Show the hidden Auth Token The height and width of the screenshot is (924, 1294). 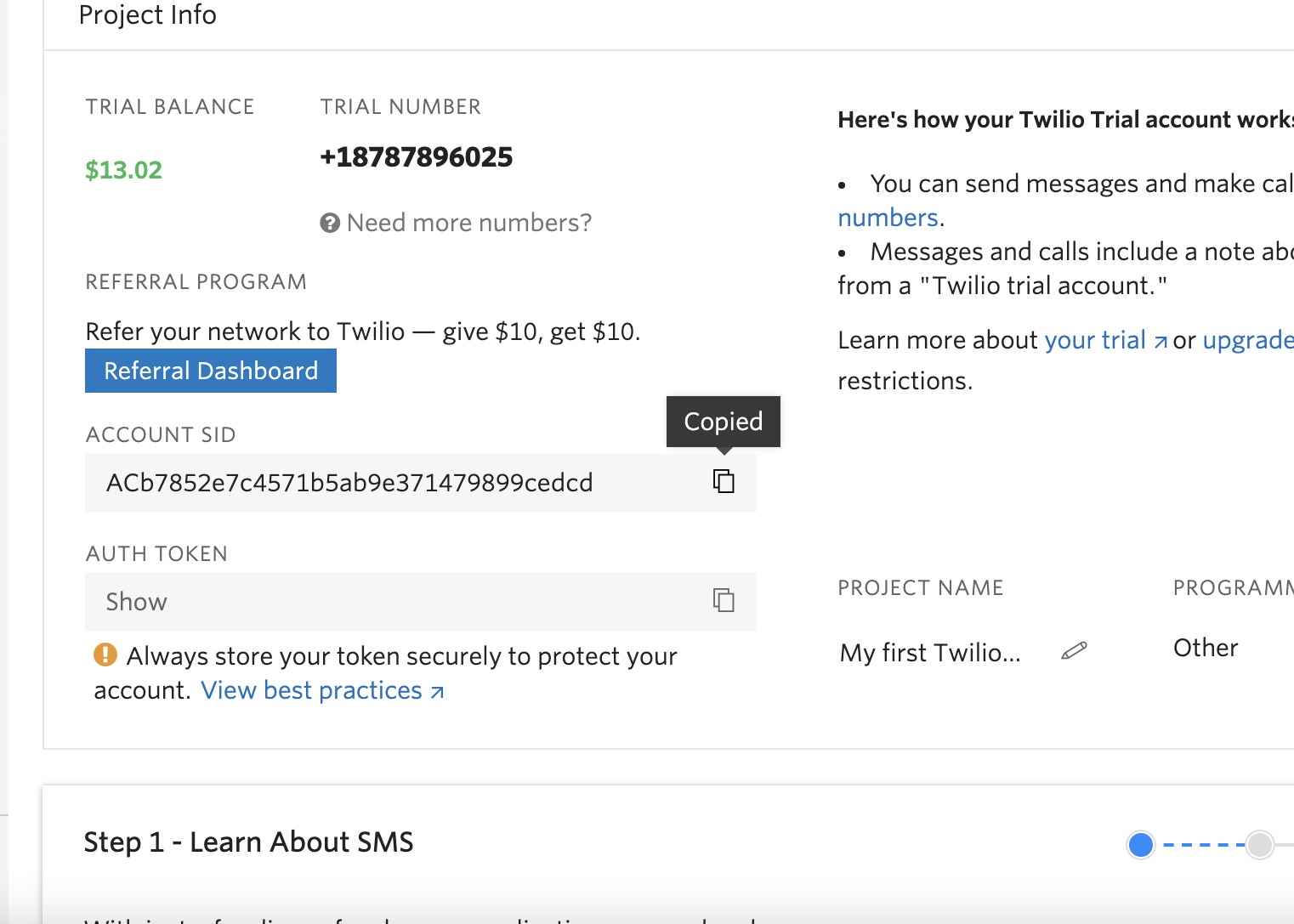137,602
